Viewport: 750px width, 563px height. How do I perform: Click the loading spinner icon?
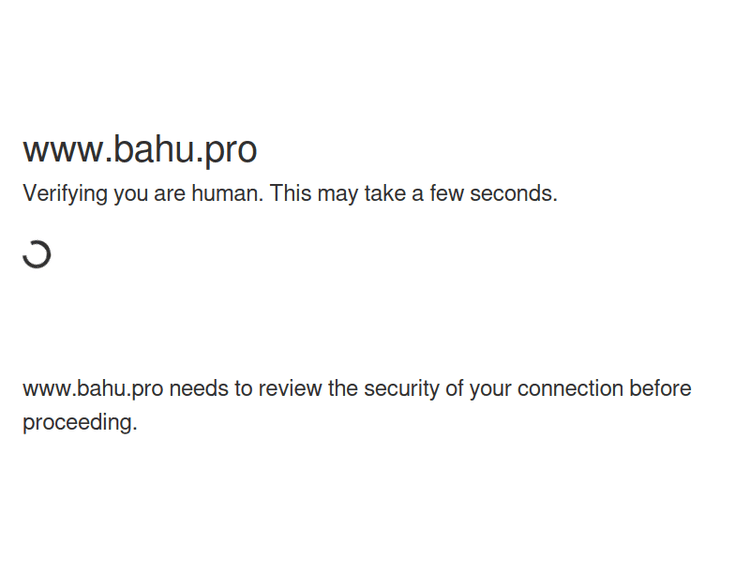(37, 255)
